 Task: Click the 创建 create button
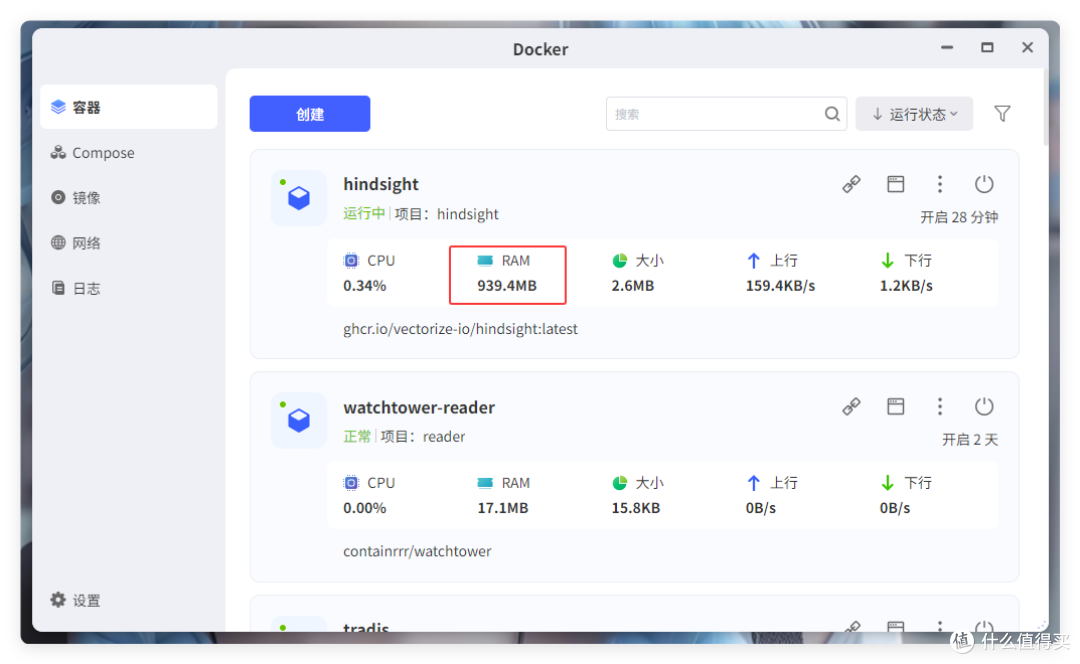tap(309, 114)
